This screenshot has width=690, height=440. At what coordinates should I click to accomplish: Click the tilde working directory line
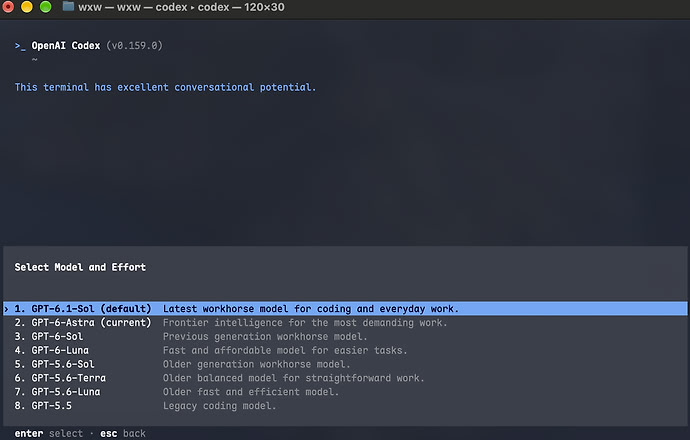tap(34, 59)
